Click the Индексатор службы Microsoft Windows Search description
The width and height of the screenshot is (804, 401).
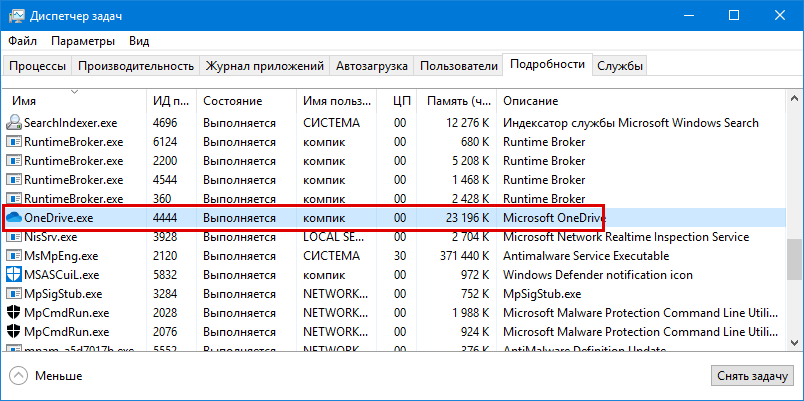tap(631, 123)
